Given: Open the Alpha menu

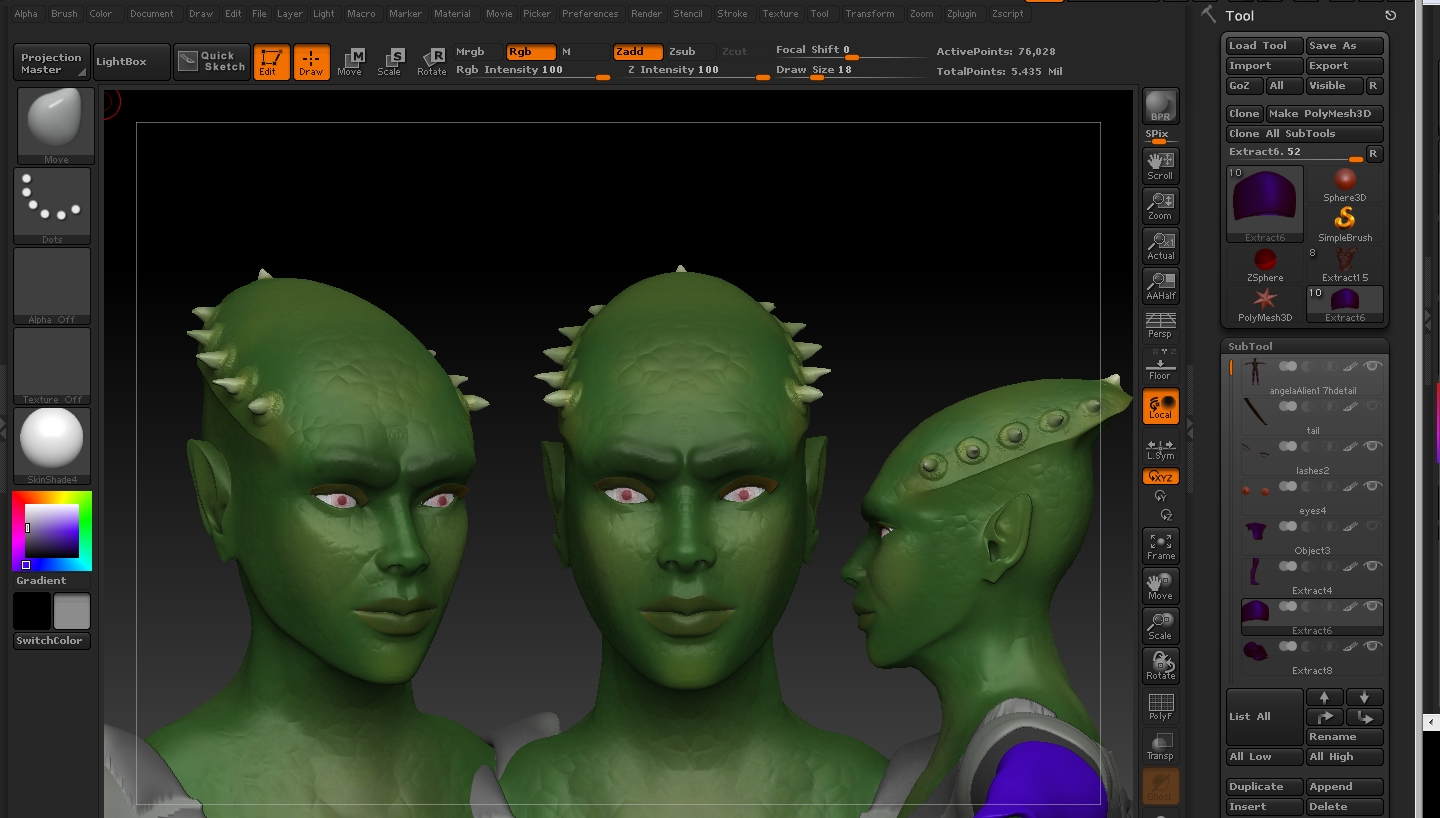Looking at the screenshot, I should click(x=26, y=14).
